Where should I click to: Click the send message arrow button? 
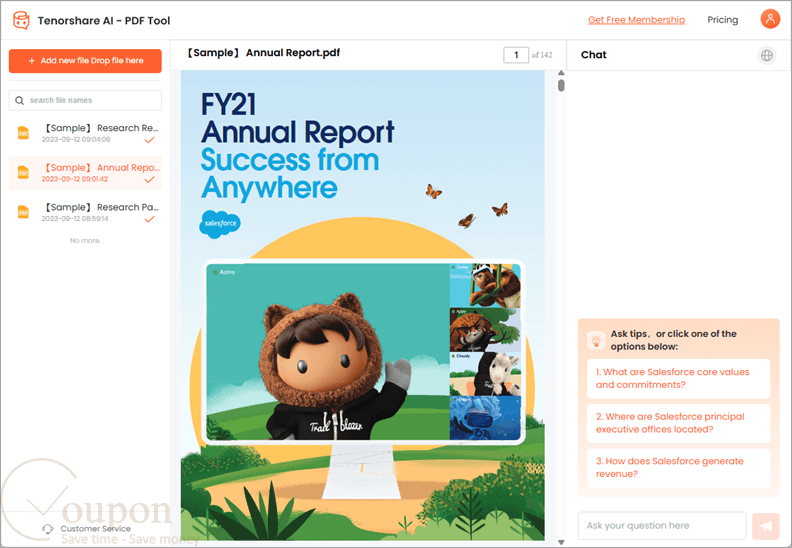(x=766, y=526)
